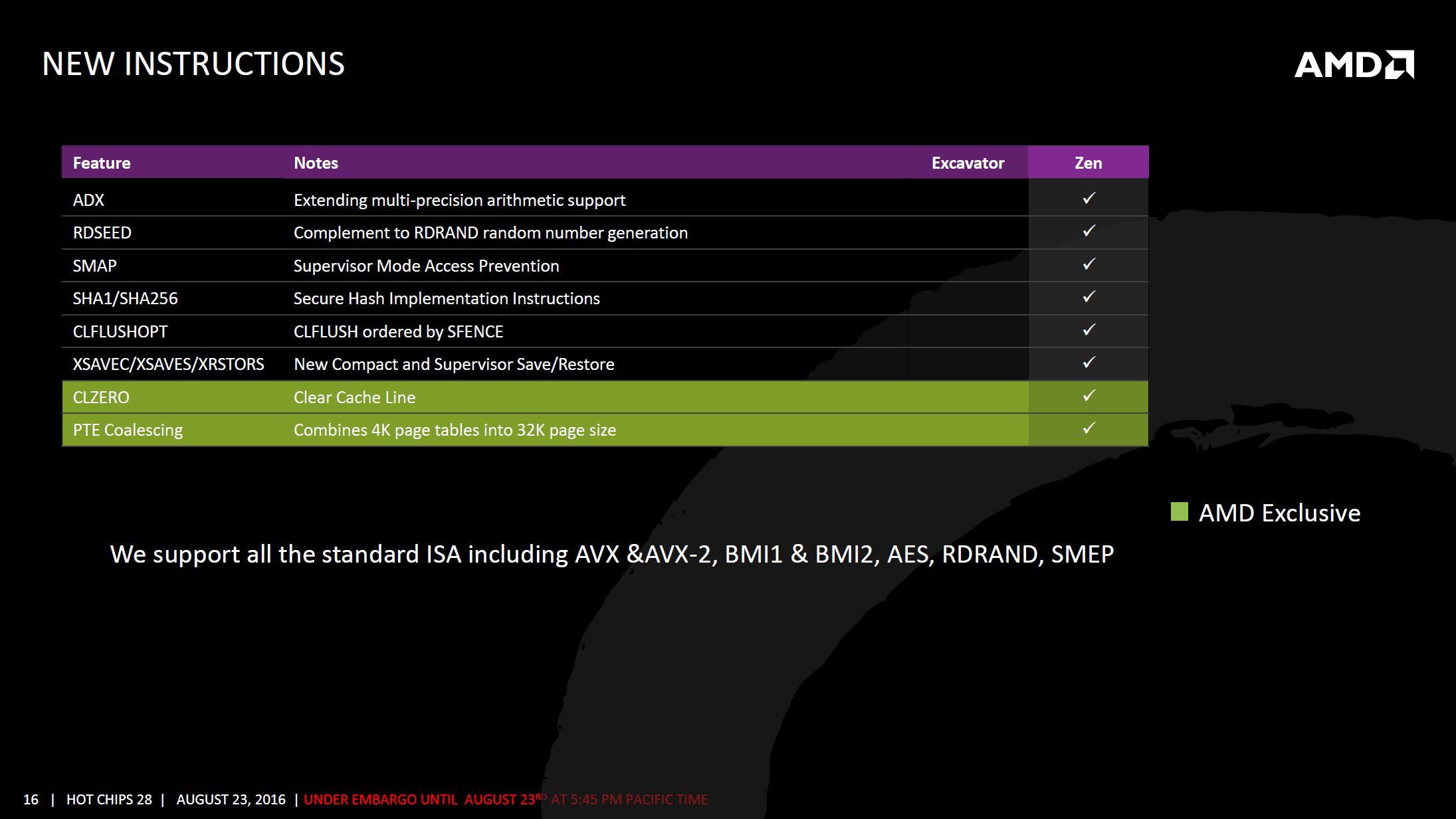
Task: Click the RDSEED row's Zen checkmark
Action: click(1089, 231)
